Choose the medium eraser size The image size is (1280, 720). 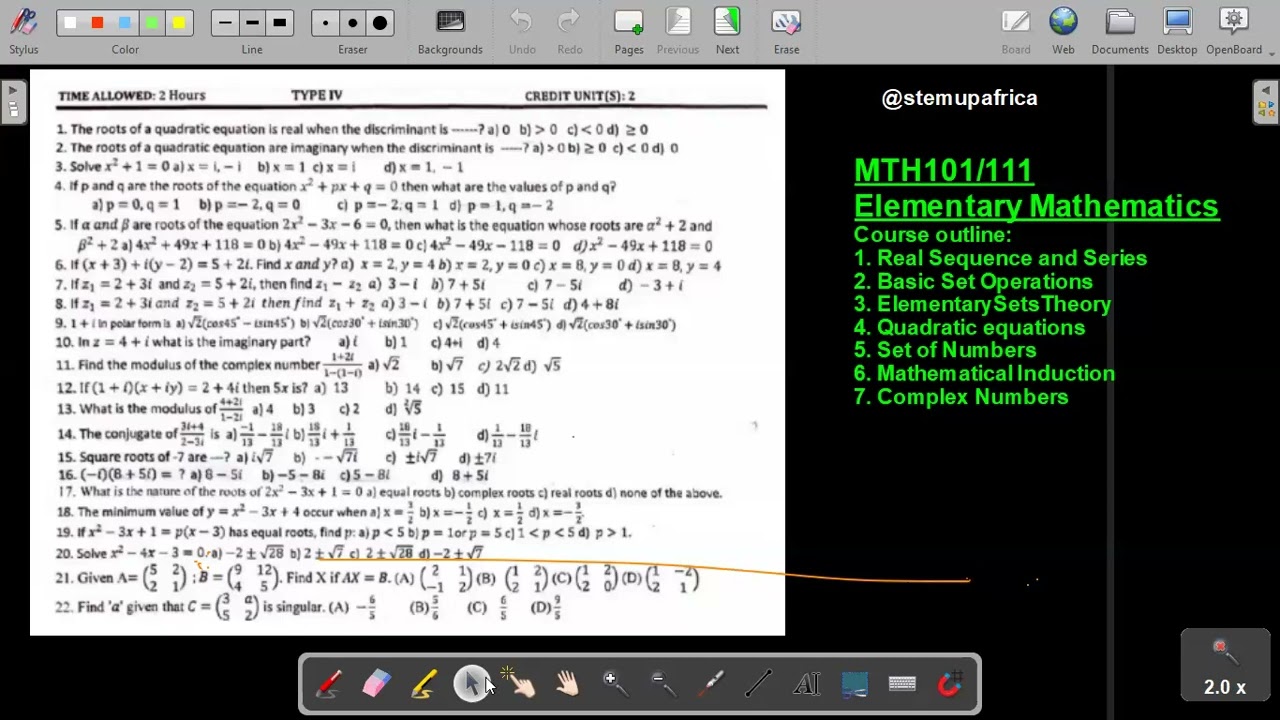pos(352,23)
